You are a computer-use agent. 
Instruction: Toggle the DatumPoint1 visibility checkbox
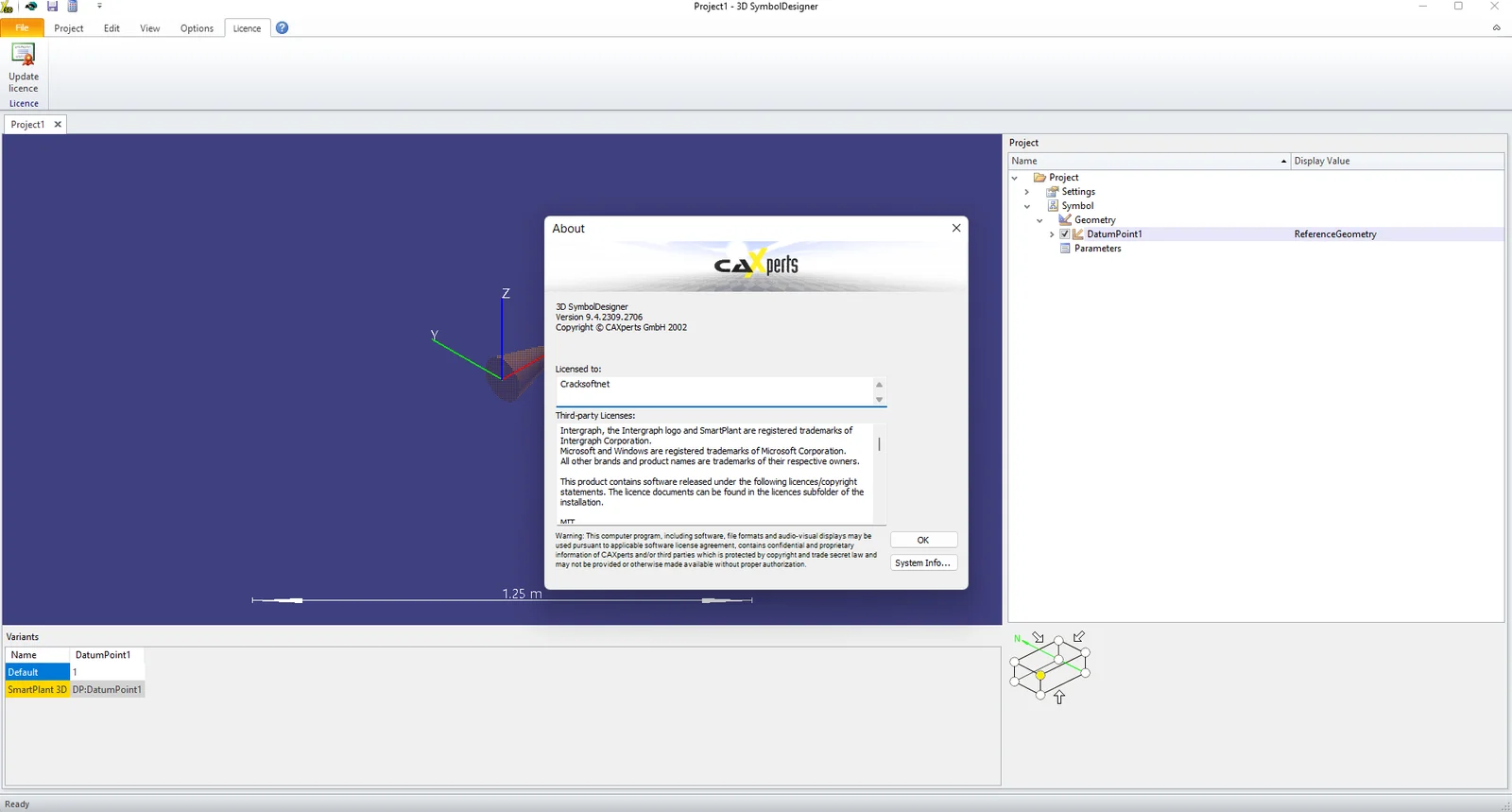click(1065, 234)
